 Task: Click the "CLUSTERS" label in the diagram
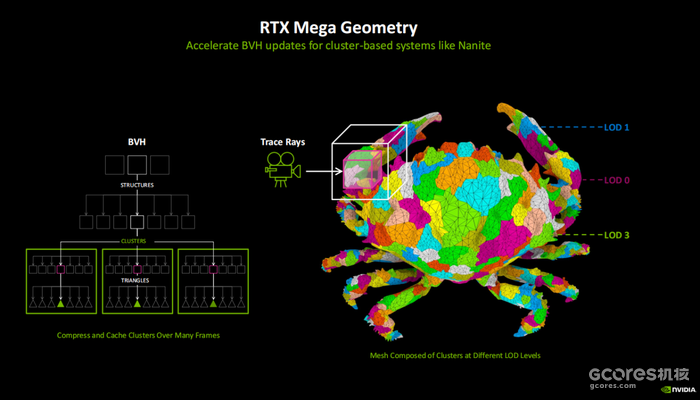coord(133,241)
